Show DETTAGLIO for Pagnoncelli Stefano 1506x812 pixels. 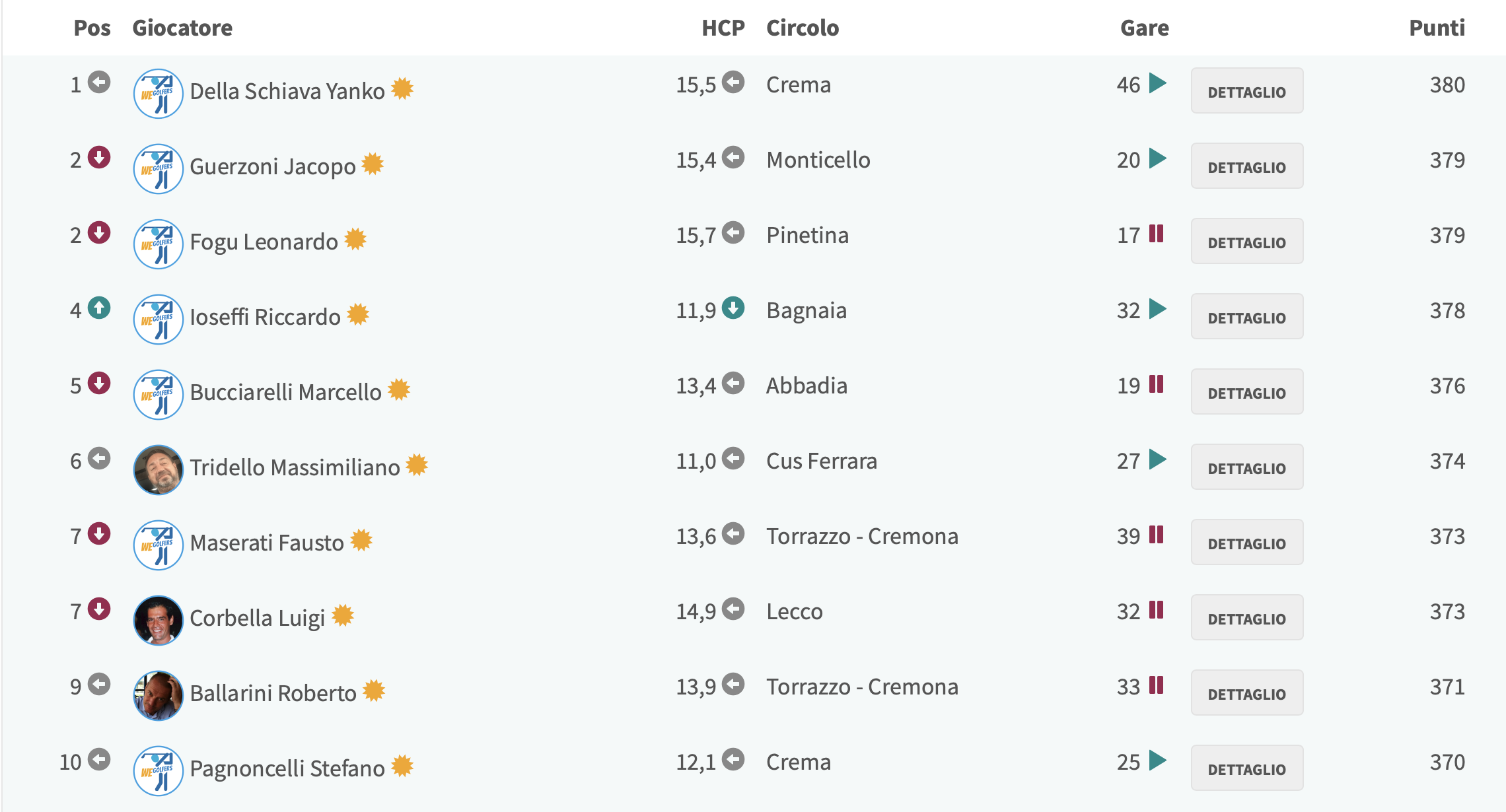point(1247,768)
